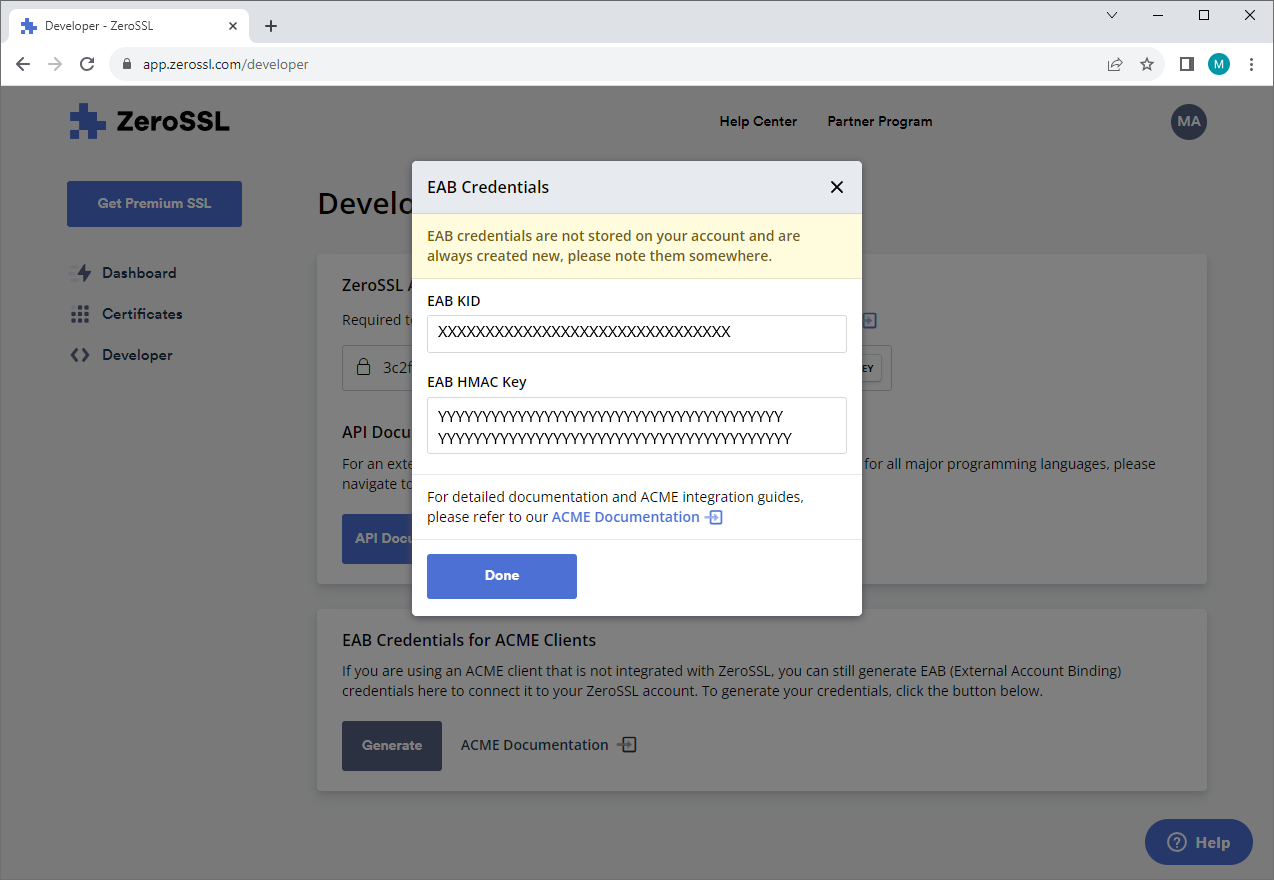Open the Help Center menu item
Image resolution: width=1274 pixels, height=880 pixels.
[x=757, y=121]
